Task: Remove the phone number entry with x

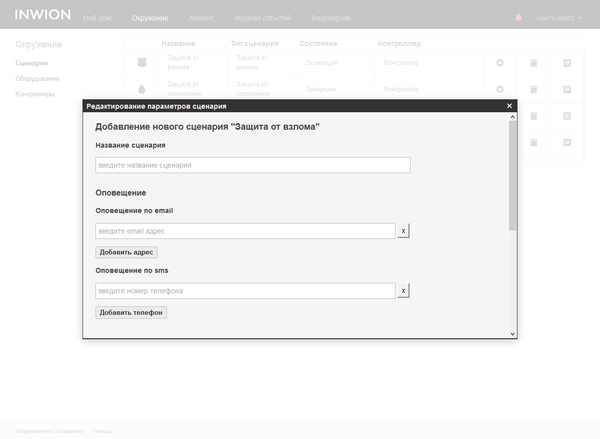Action: (x=403, y=290)
